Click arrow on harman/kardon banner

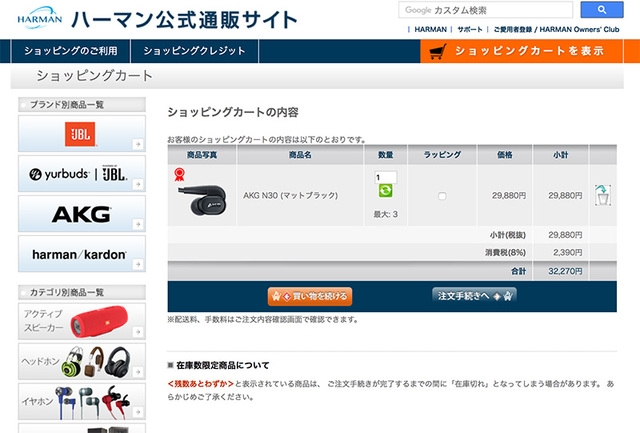pos(138,264)
